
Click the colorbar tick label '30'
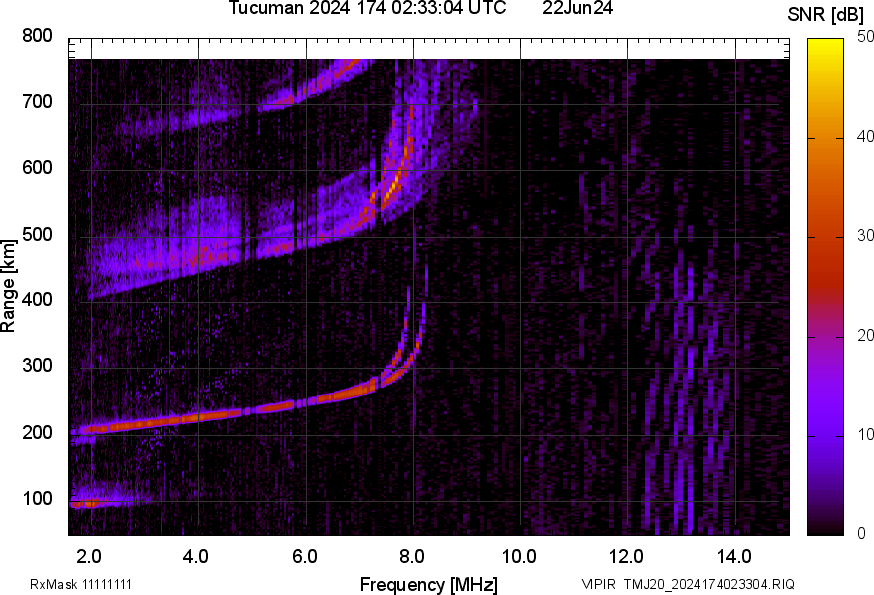coord(865,235)
